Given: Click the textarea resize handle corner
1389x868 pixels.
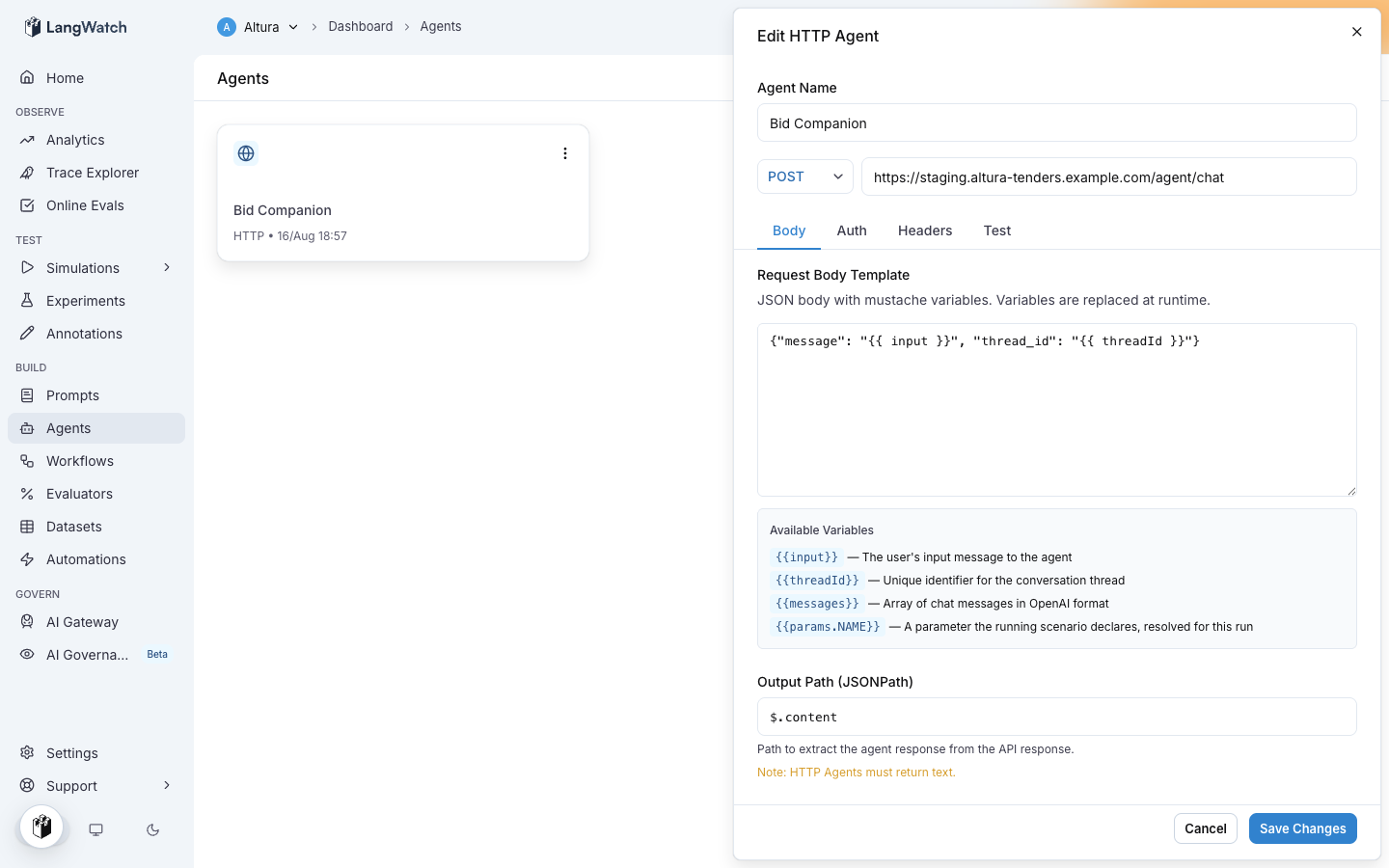Looking at the screenshot, I should point(1351,491).
